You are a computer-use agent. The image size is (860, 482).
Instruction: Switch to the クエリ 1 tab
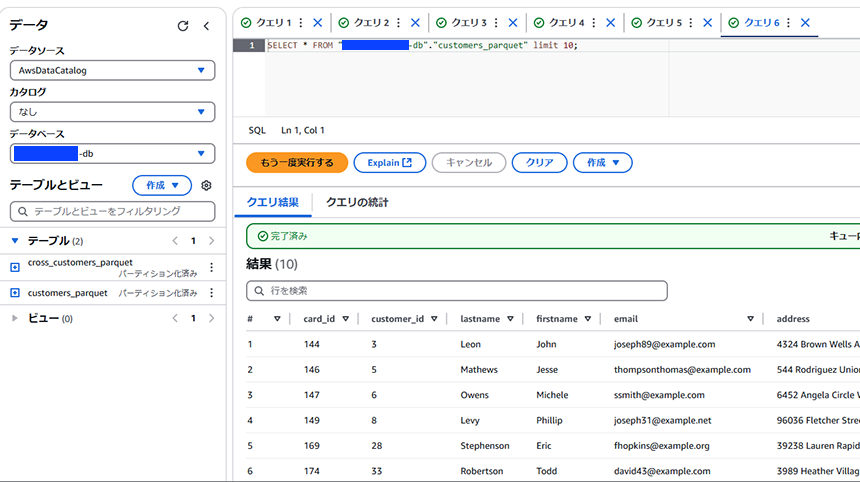[273, 22]
